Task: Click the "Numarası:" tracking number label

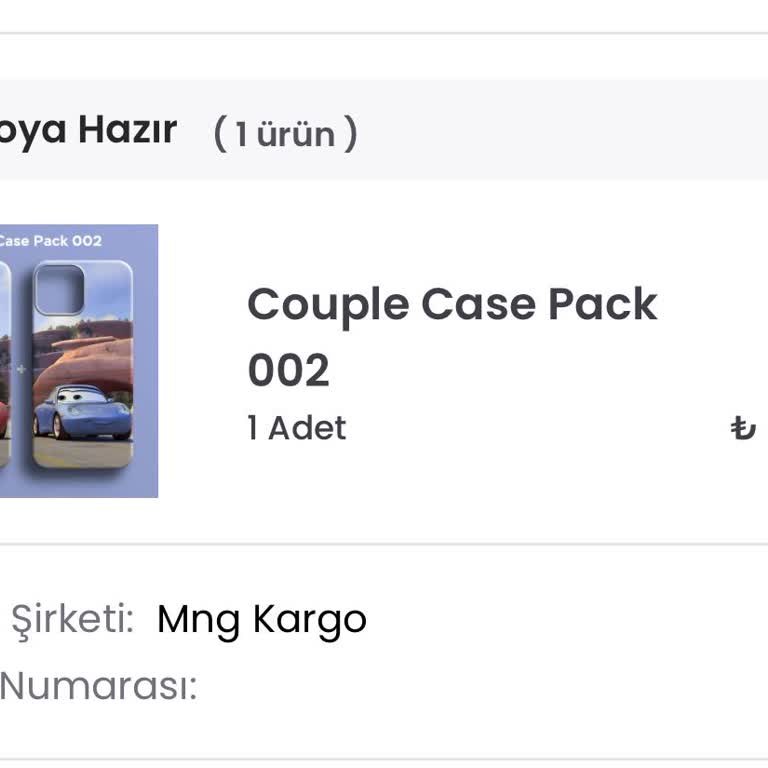Action: (x=98, y=686)
